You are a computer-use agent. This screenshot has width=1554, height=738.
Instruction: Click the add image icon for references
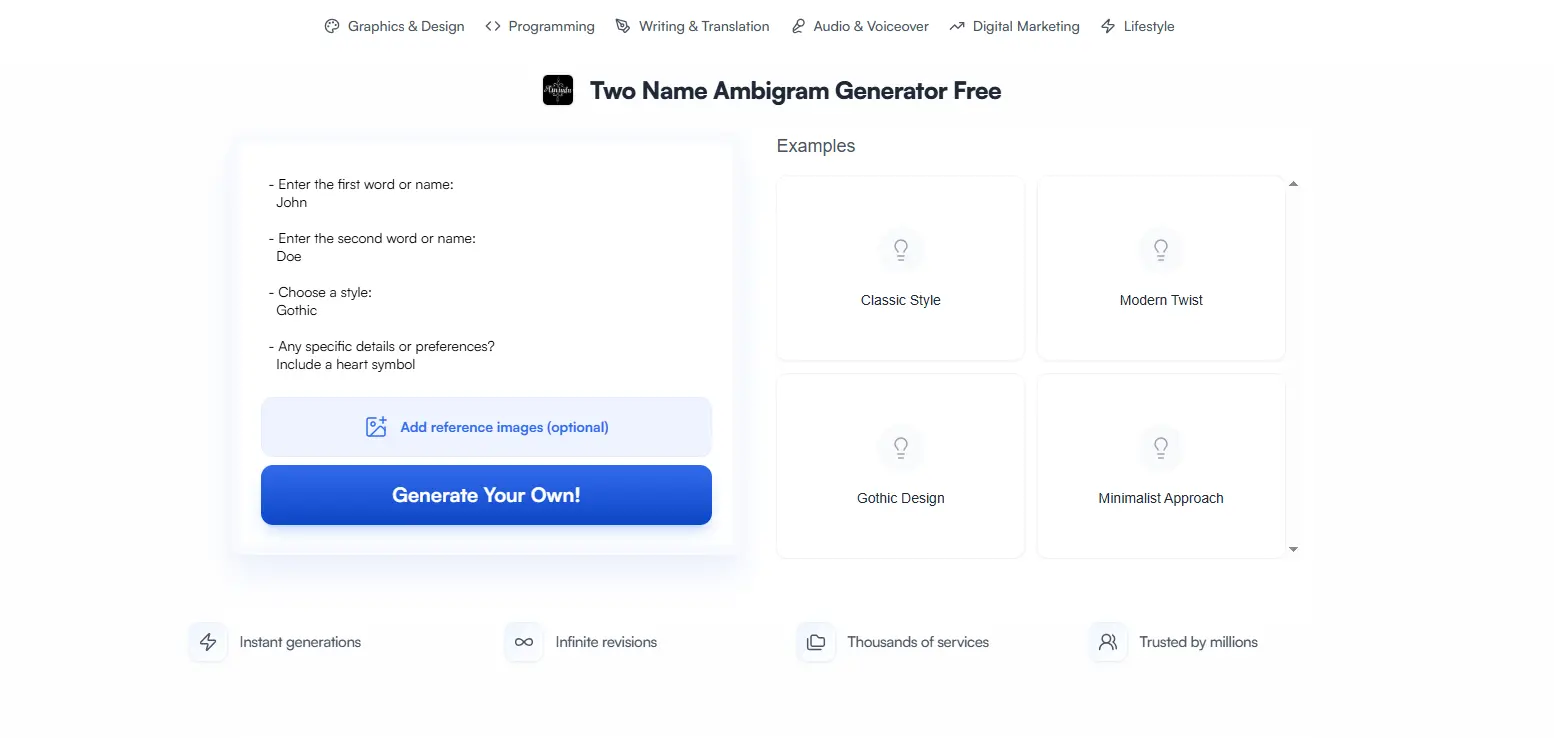pos(376,427)
